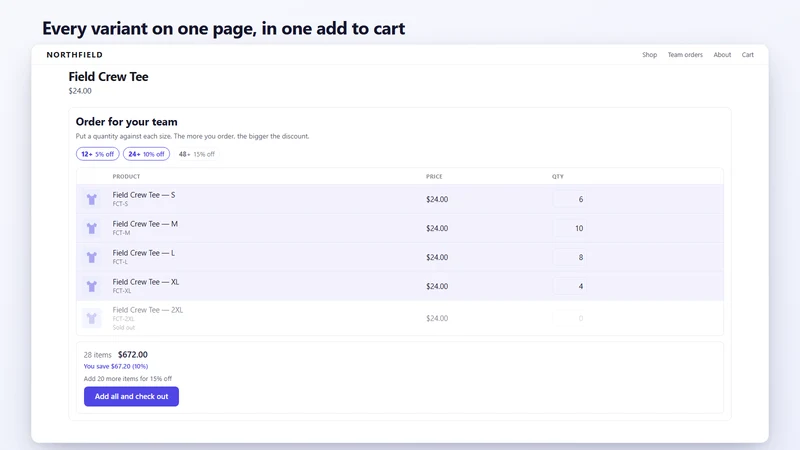The image size is (800, 450).
Task: Click the tee icon for size M
Action: [x=92, y=228]
